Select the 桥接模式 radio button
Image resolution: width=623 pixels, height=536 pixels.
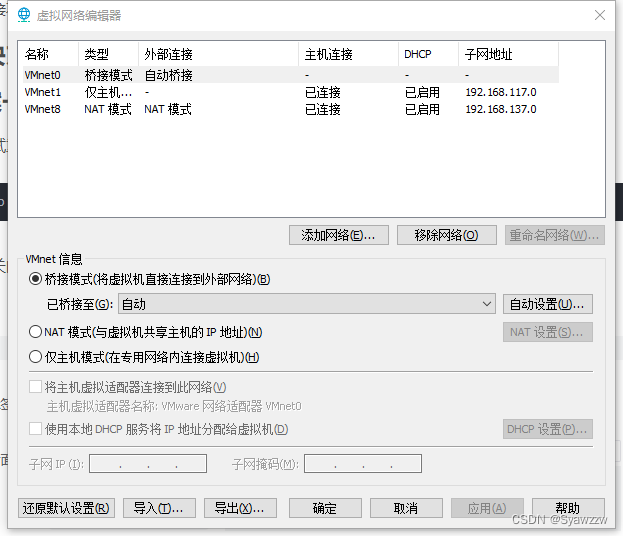[x=35, y=279]
